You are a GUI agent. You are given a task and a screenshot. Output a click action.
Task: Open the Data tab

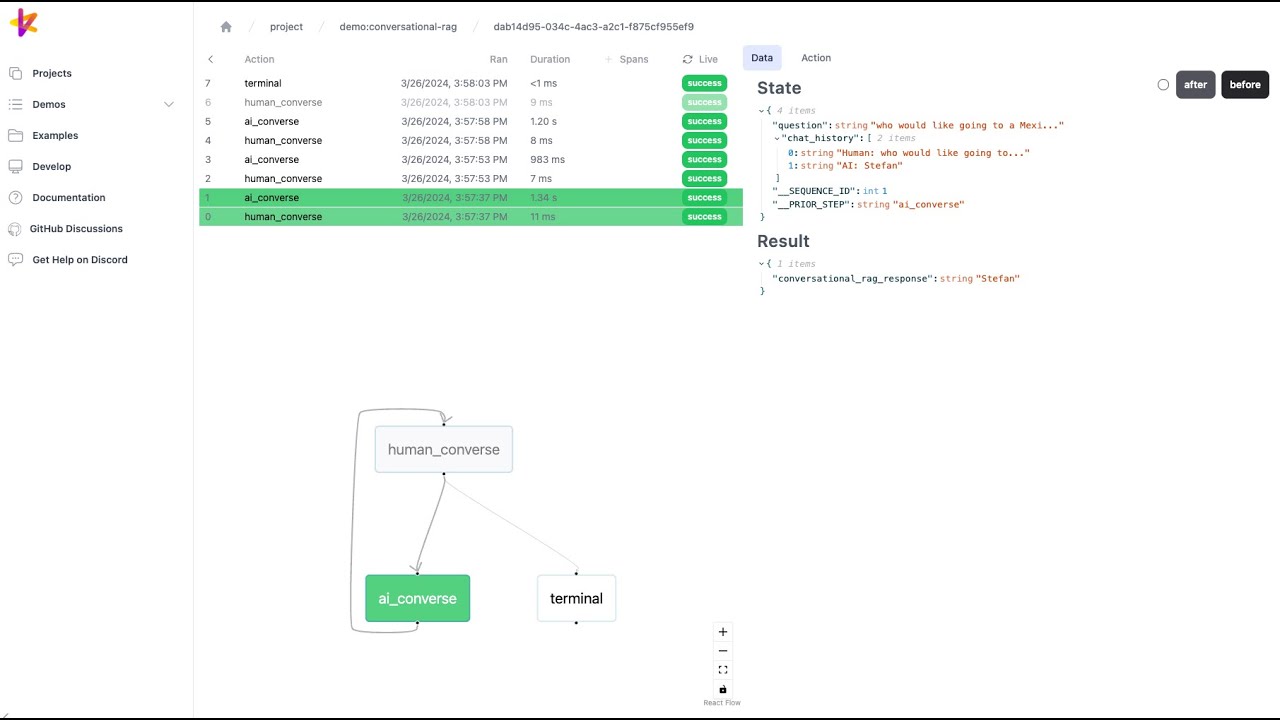(761, 58)
